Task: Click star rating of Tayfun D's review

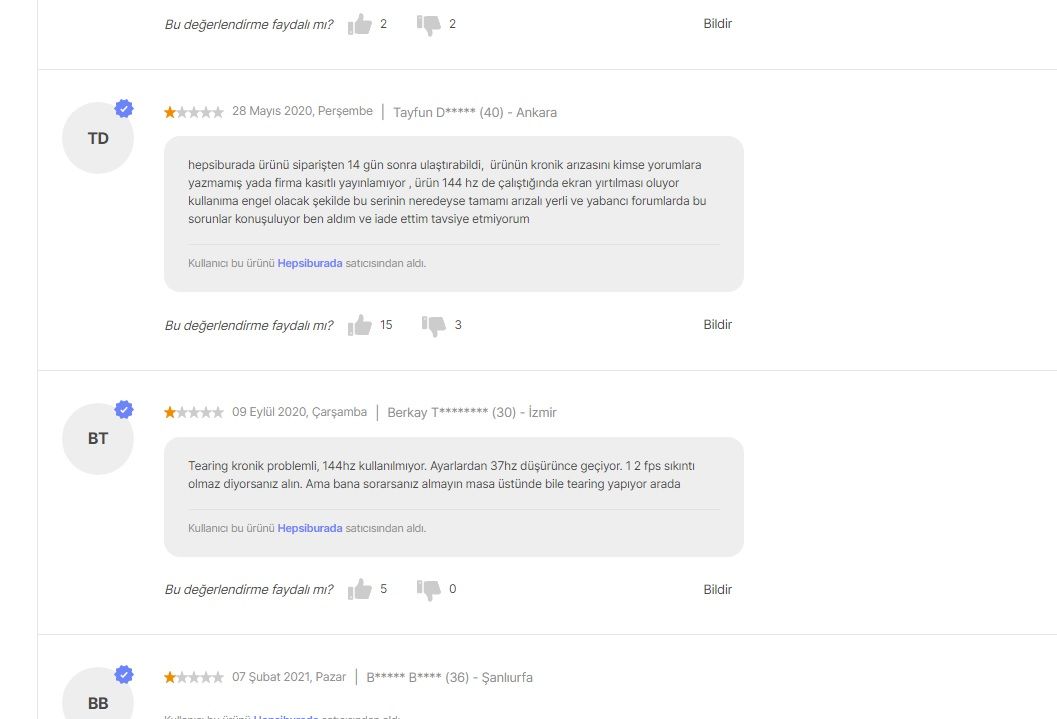Action: click(x=193, y=112)
